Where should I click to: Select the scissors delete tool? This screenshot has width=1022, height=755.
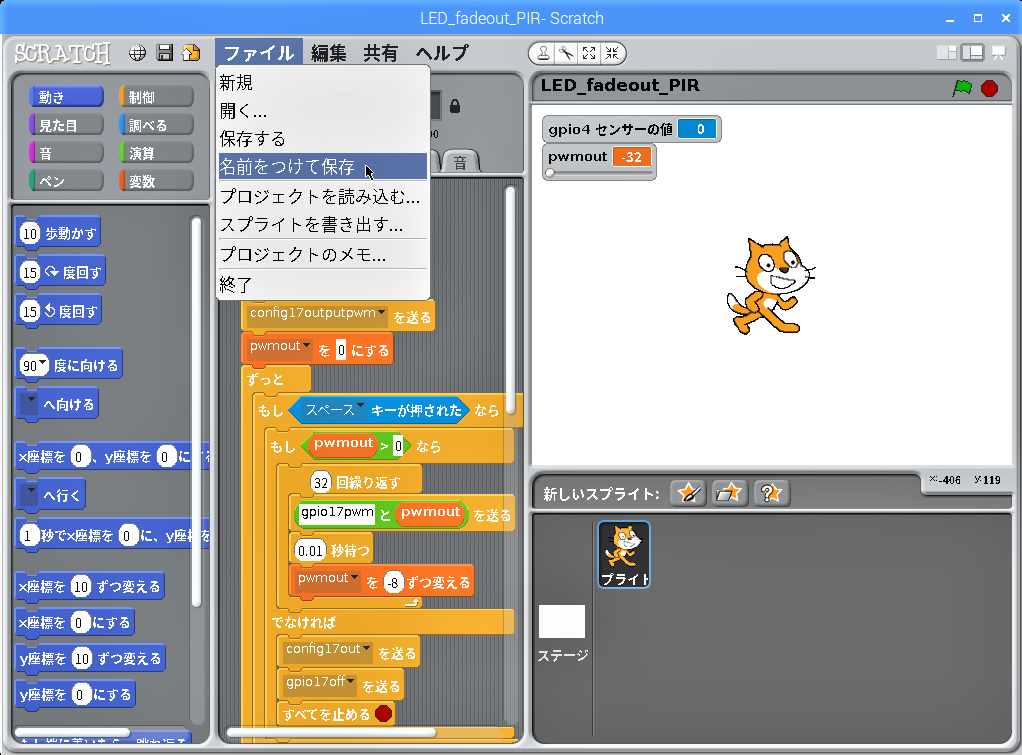tap(566, 53)
